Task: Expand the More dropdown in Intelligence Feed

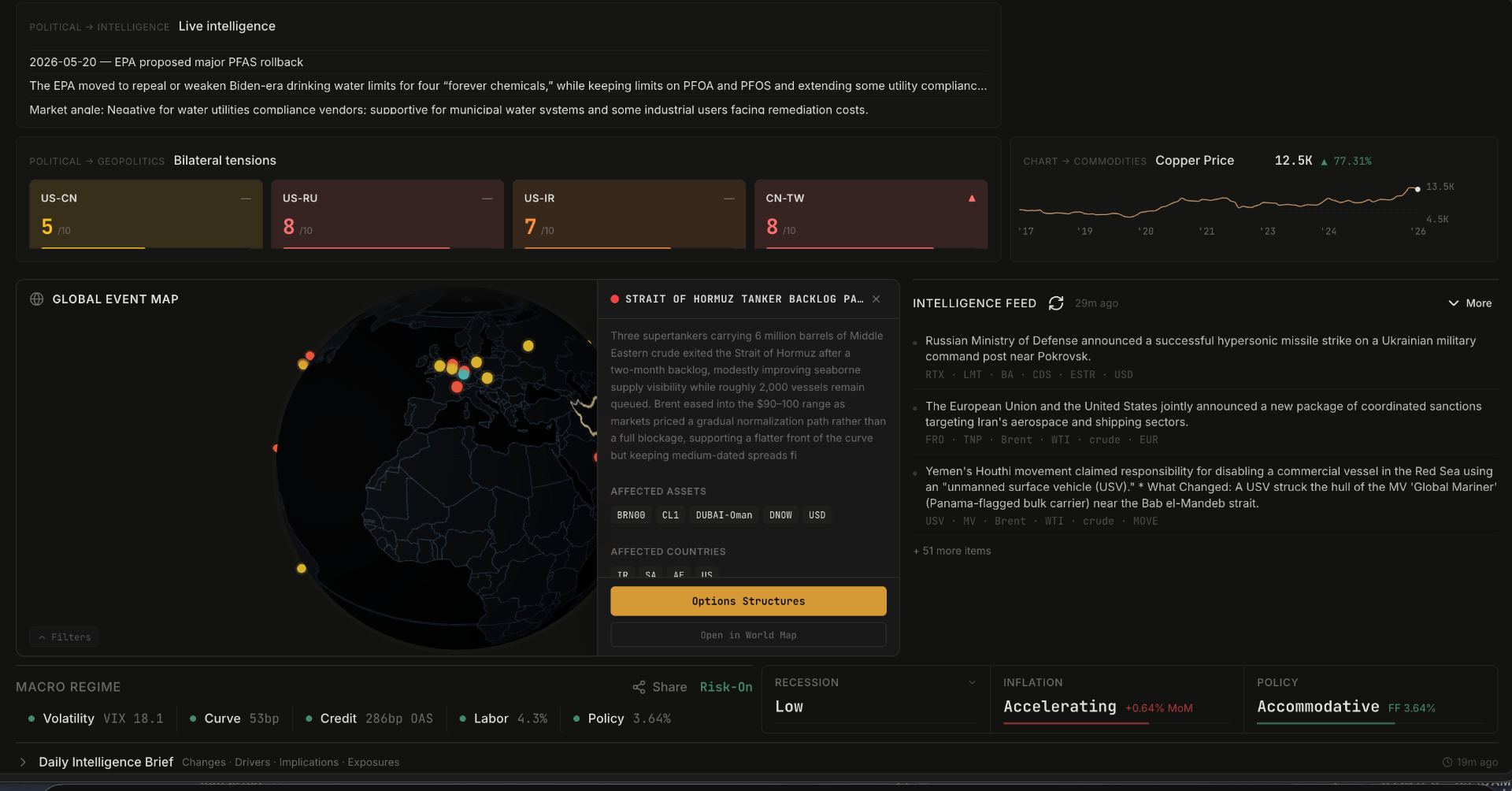Action: 1470,303
